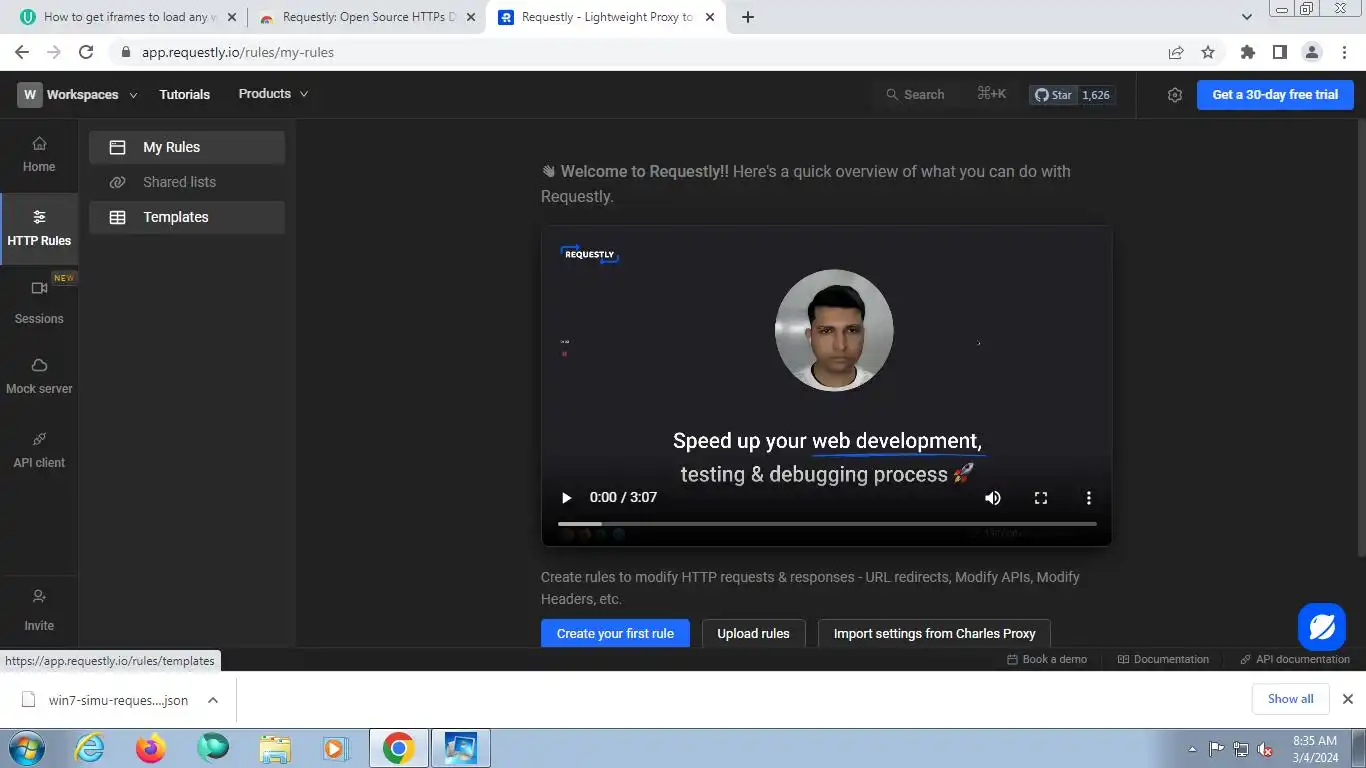Toggle the browser side panel
1366x768 pixels.
[1279, 52]
